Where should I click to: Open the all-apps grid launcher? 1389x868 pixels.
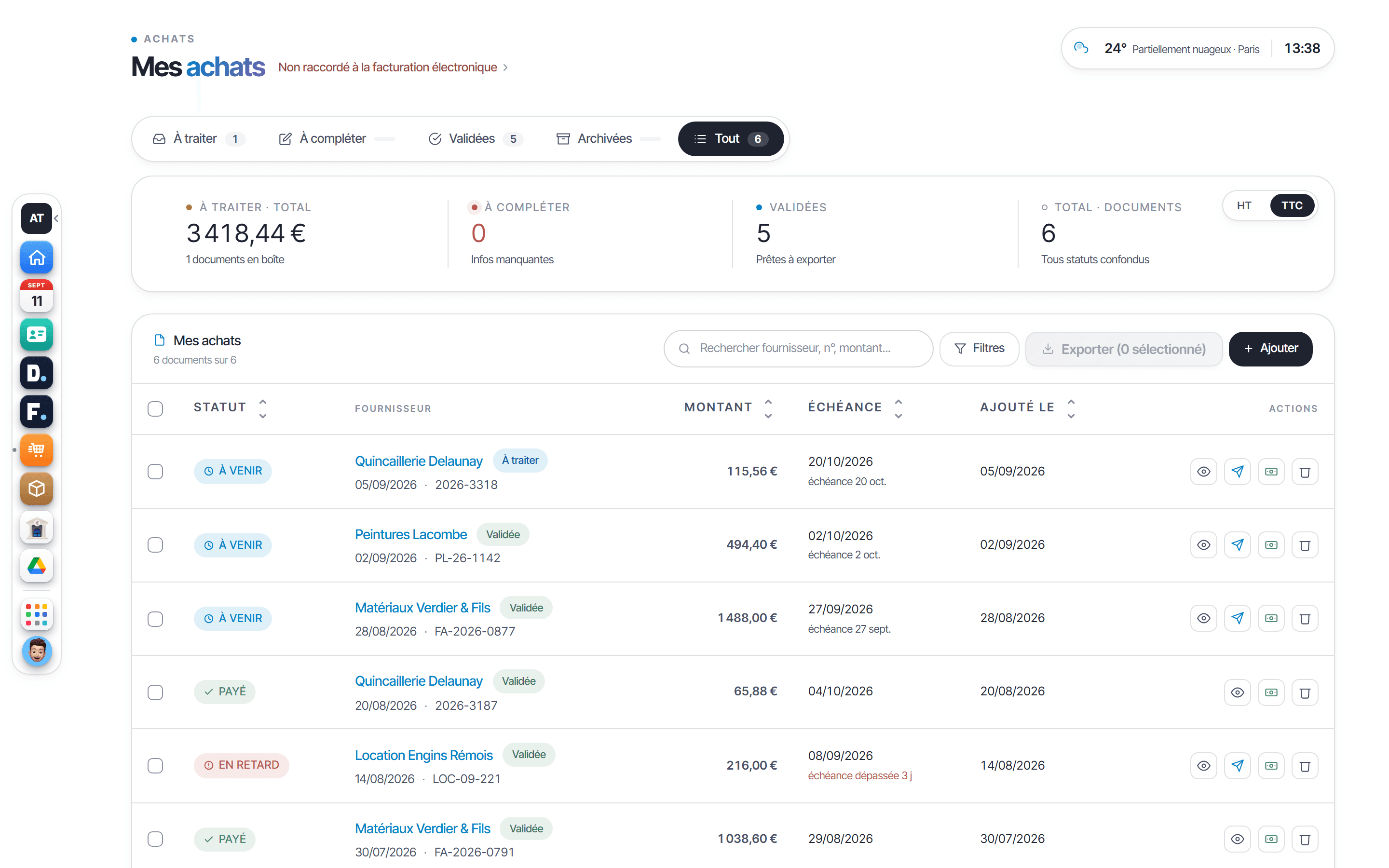coord(37,614)
